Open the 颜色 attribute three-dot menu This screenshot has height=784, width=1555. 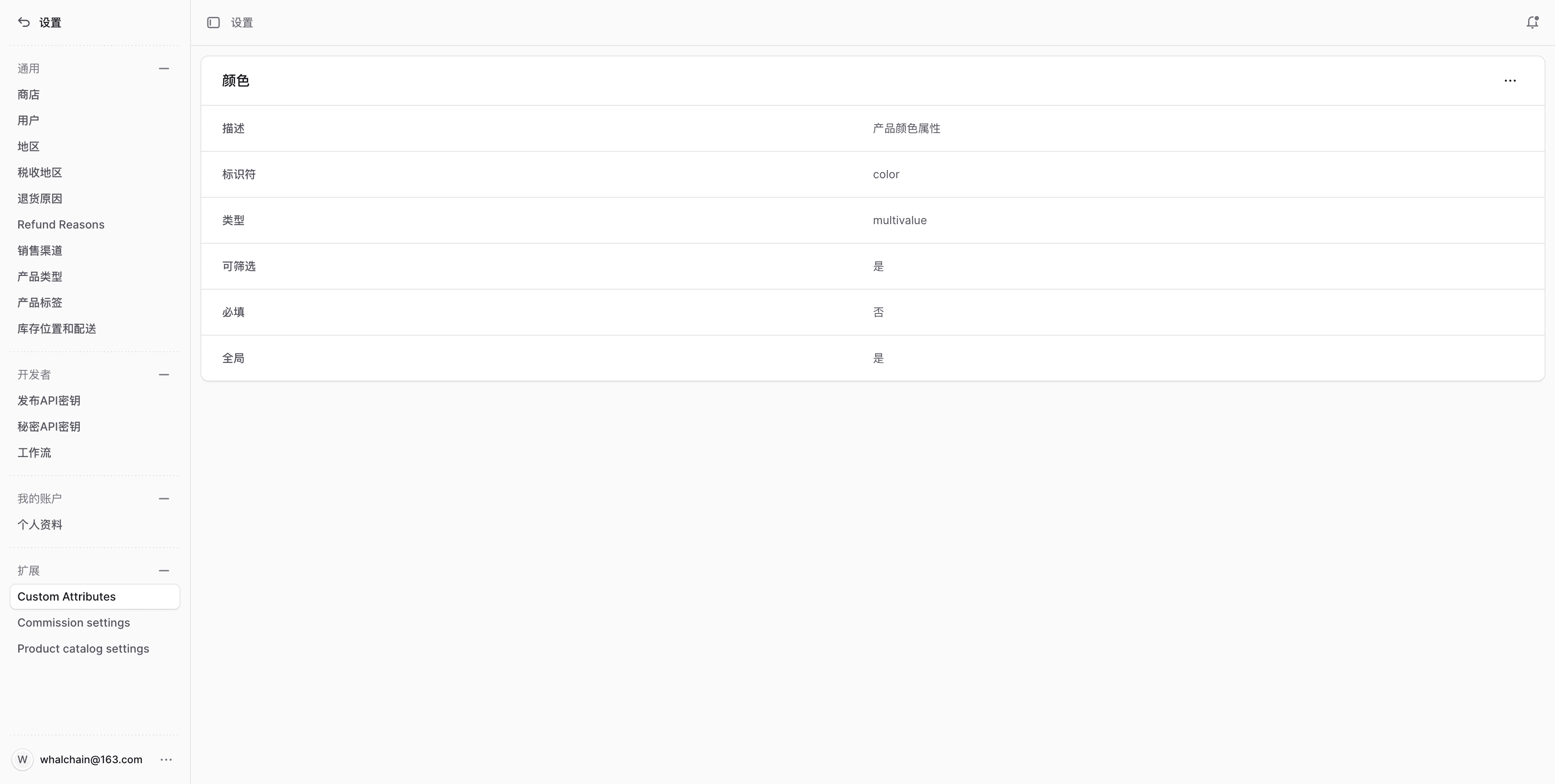(1510, 81)
